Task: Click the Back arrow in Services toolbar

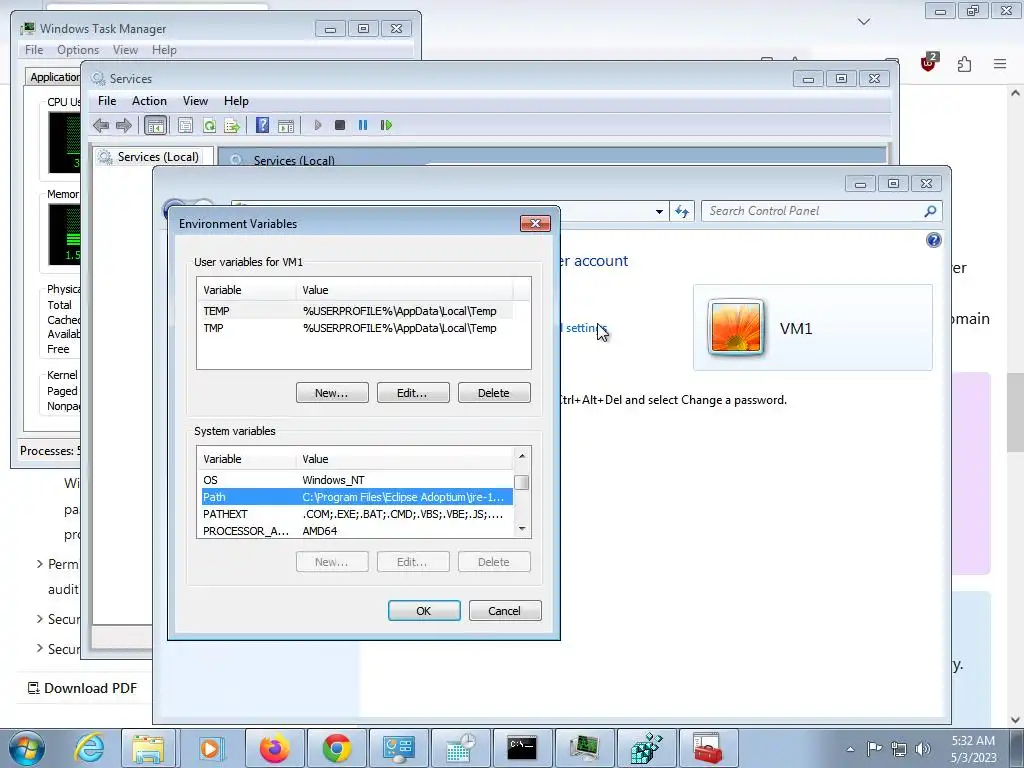Action: click(101, 125)
